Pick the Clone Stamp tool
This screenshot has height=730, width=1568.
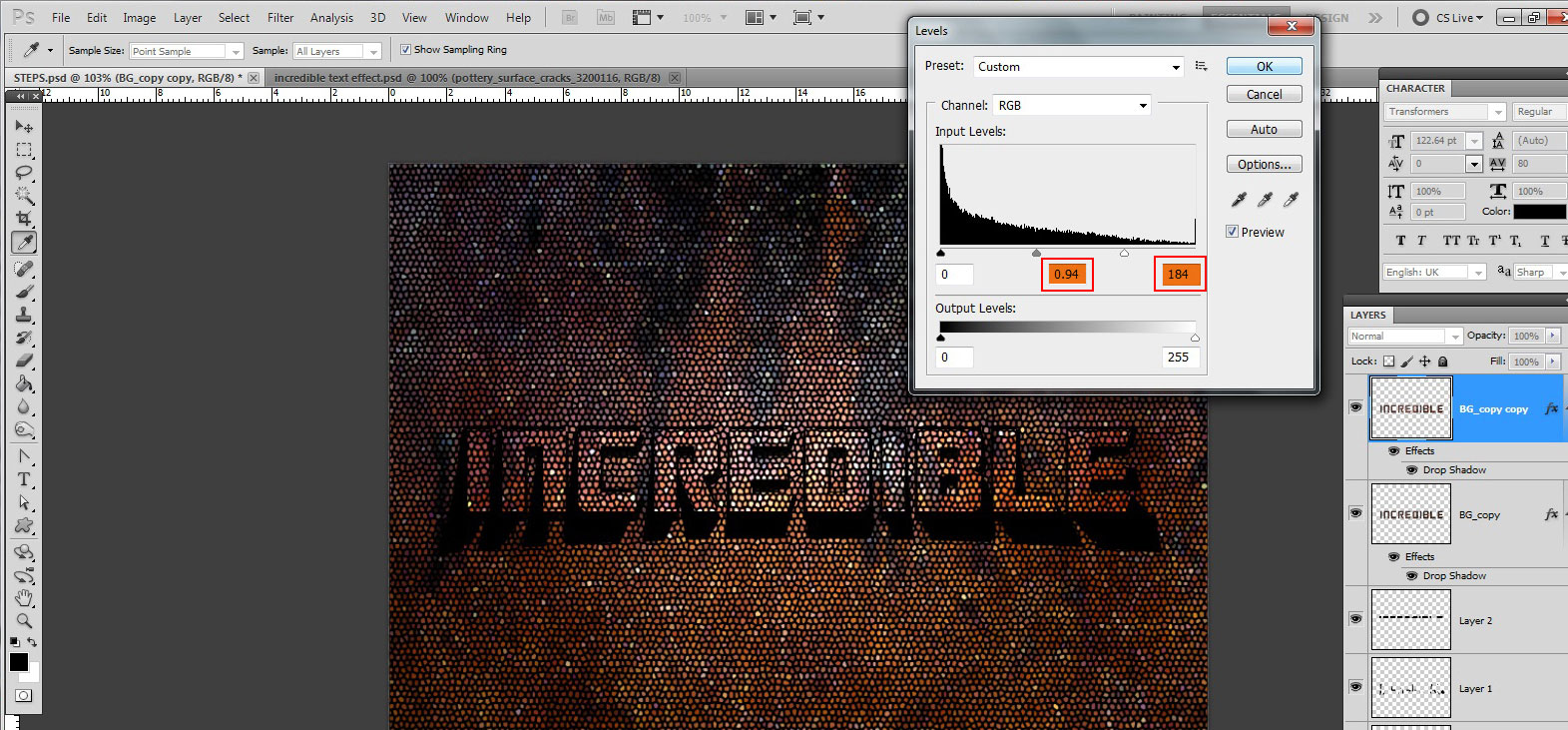pos(24,315)
